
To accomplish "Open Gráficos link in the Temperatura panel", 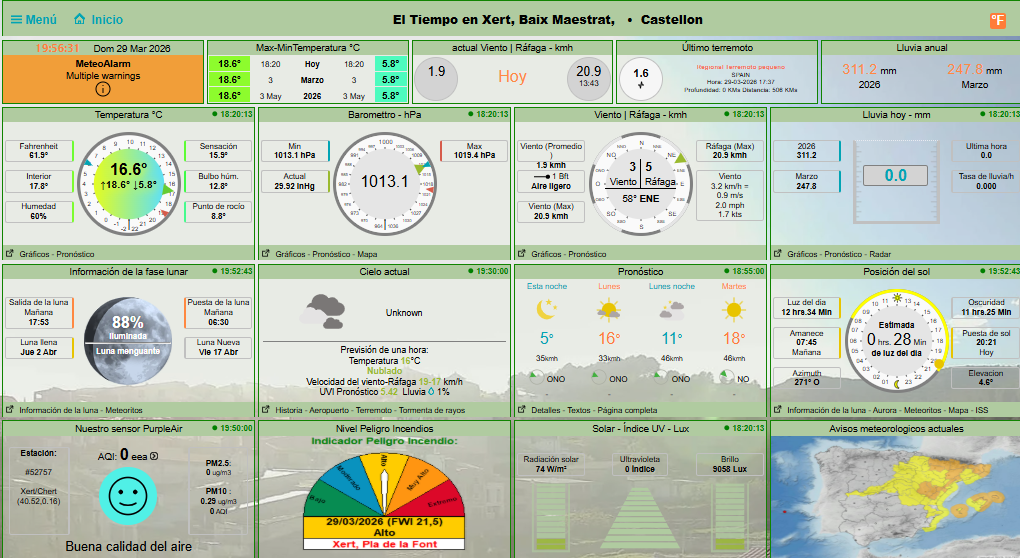I will 36,254.
